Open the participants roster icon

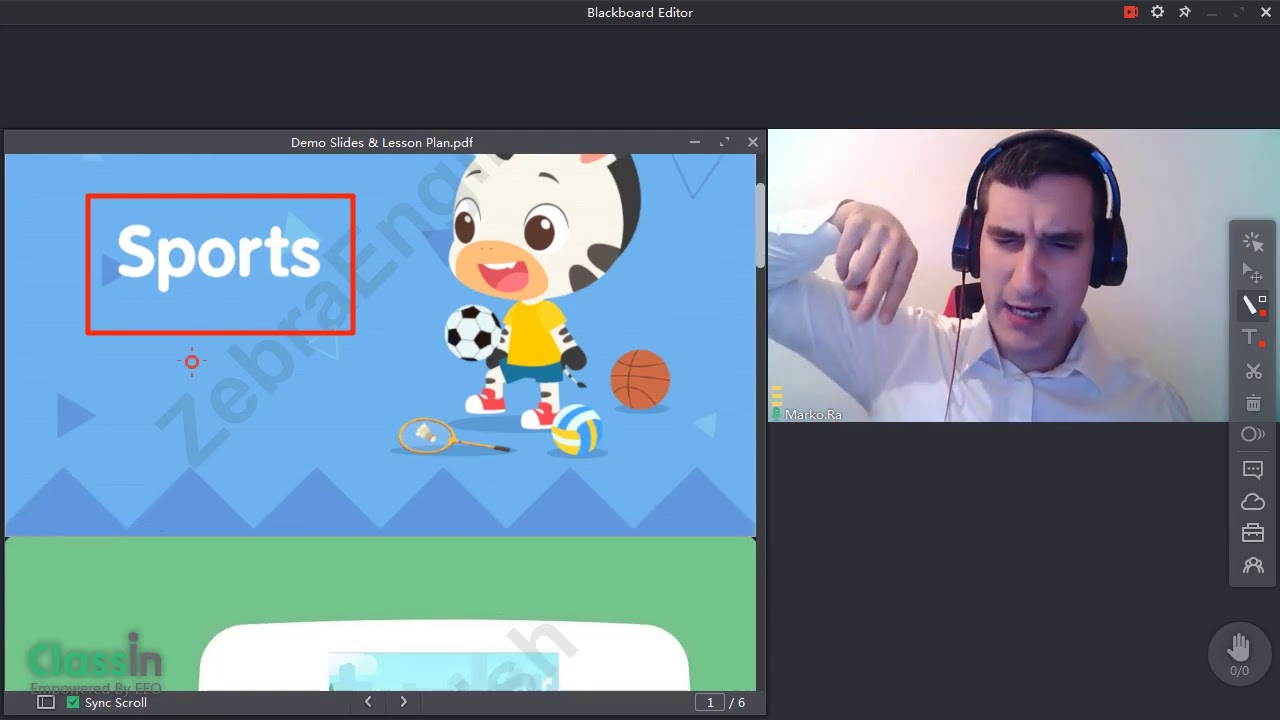tap(1253, 566)
